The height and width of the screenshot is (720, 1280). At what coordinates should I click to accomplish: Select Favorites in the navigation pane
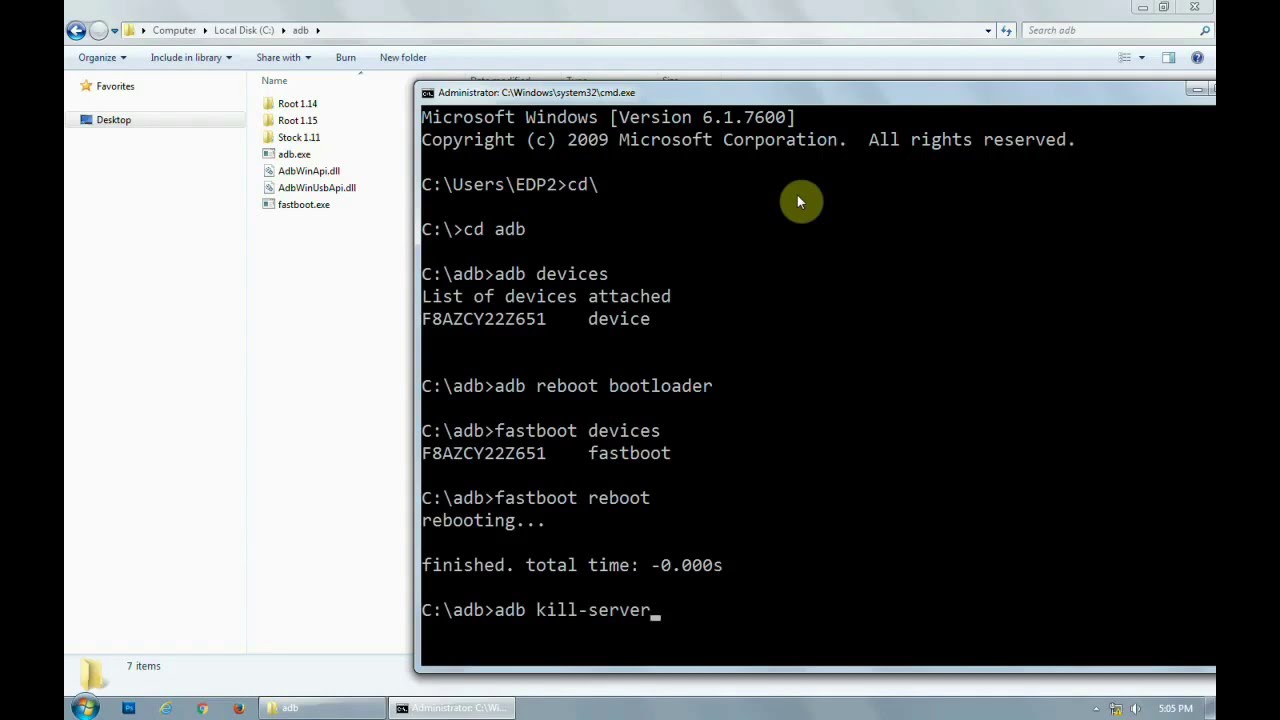point(115,86)
